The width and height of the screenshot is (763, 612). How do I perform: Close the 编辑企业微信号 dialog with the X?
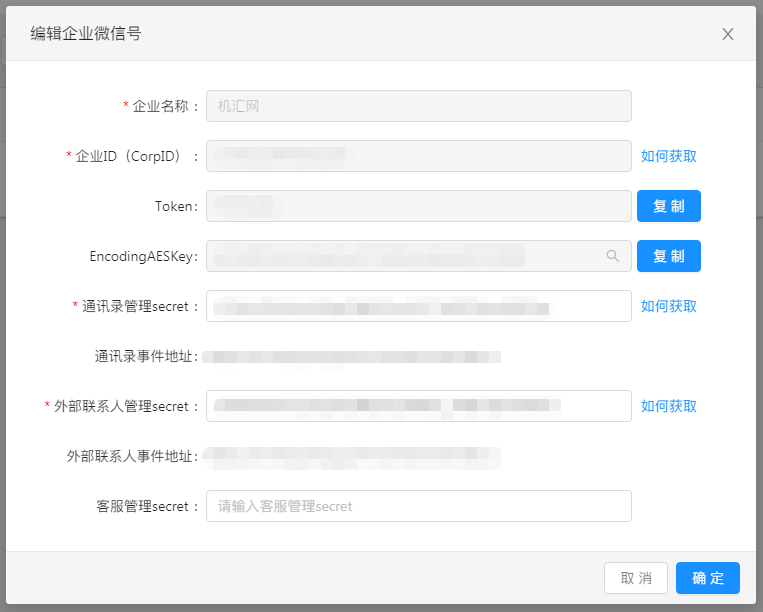[x=727, y=34]
